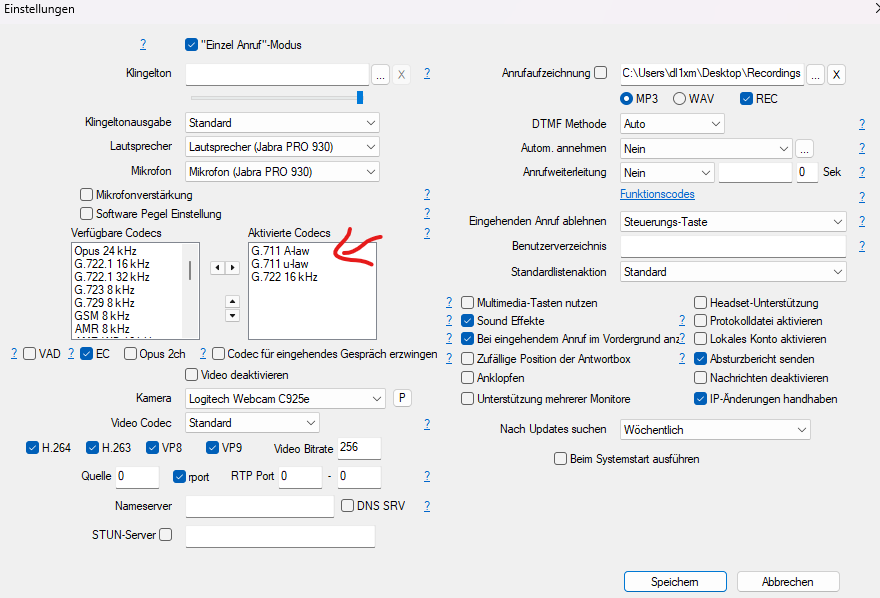880x598 pixels.
Task: Select Opus 24 kHz in Verfügbare Codecs
Action: [x=104, y=250]
